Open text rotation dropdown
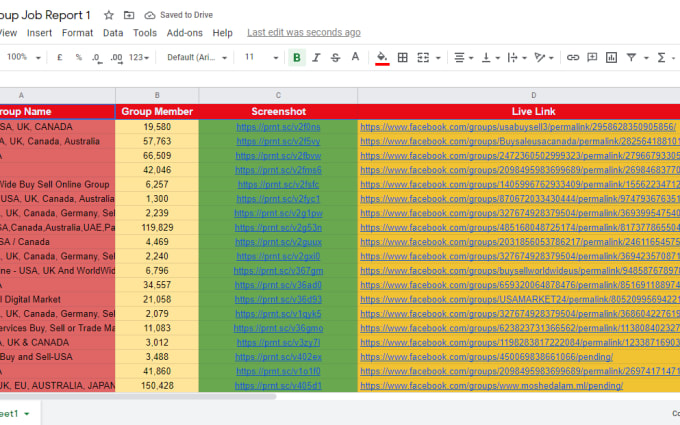Image resolution: width=680 pixels, height=425 pixels. click(x=544, y=57)
